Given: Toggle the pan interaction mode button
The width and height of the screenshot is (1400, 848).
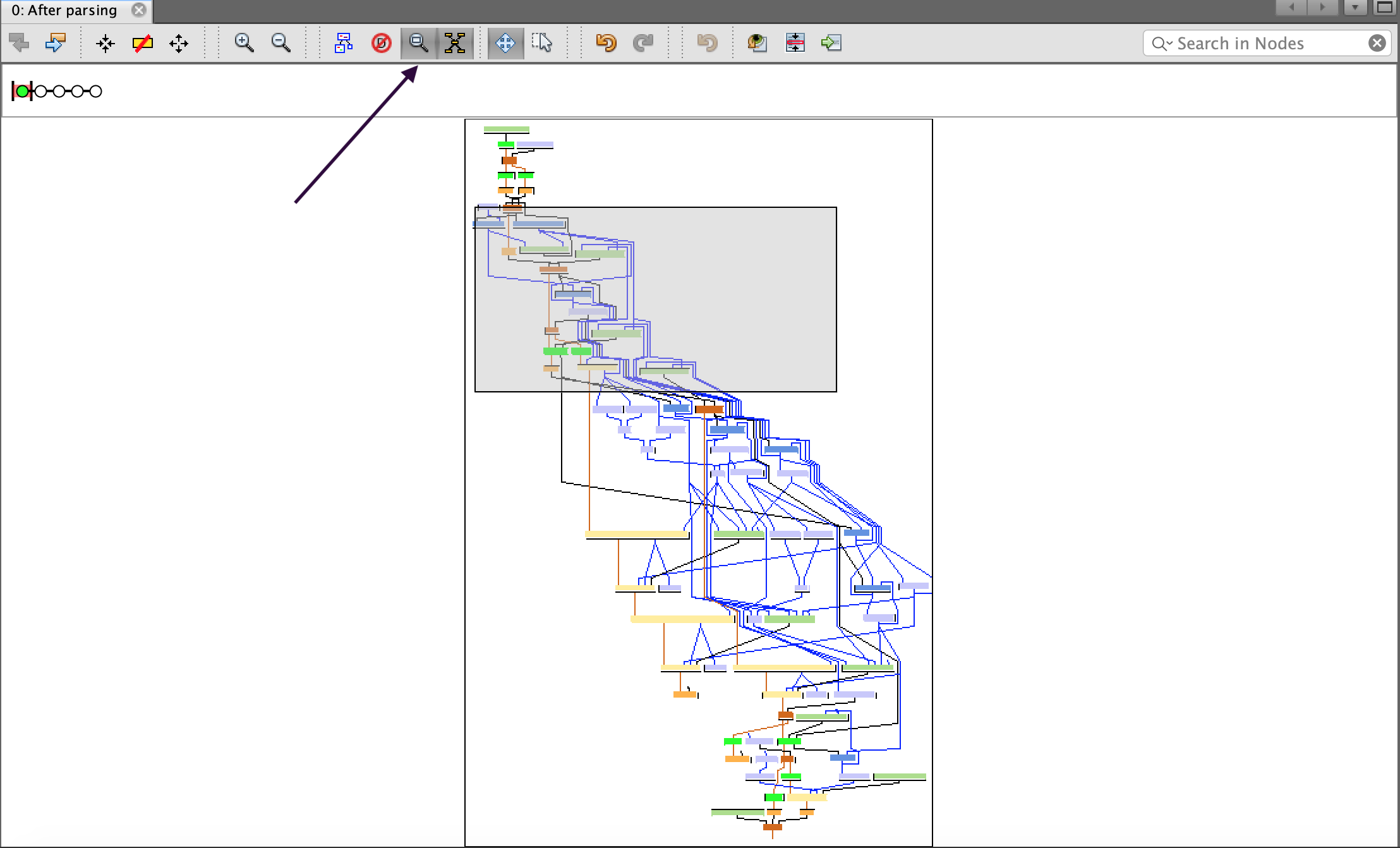Looking at the screenshot, I should [x=505, y=43].
